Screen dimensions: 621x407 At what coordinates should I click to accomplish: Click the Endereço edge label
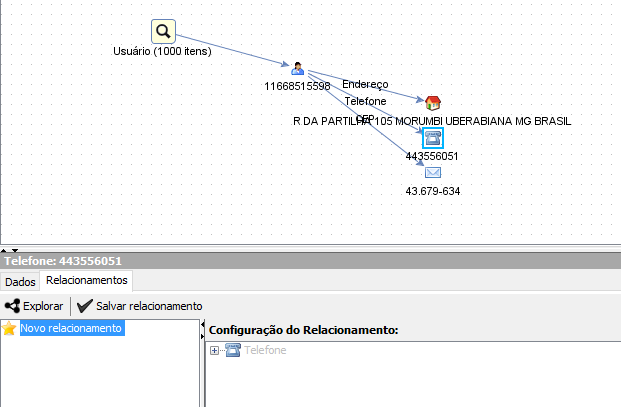[365, 85]
